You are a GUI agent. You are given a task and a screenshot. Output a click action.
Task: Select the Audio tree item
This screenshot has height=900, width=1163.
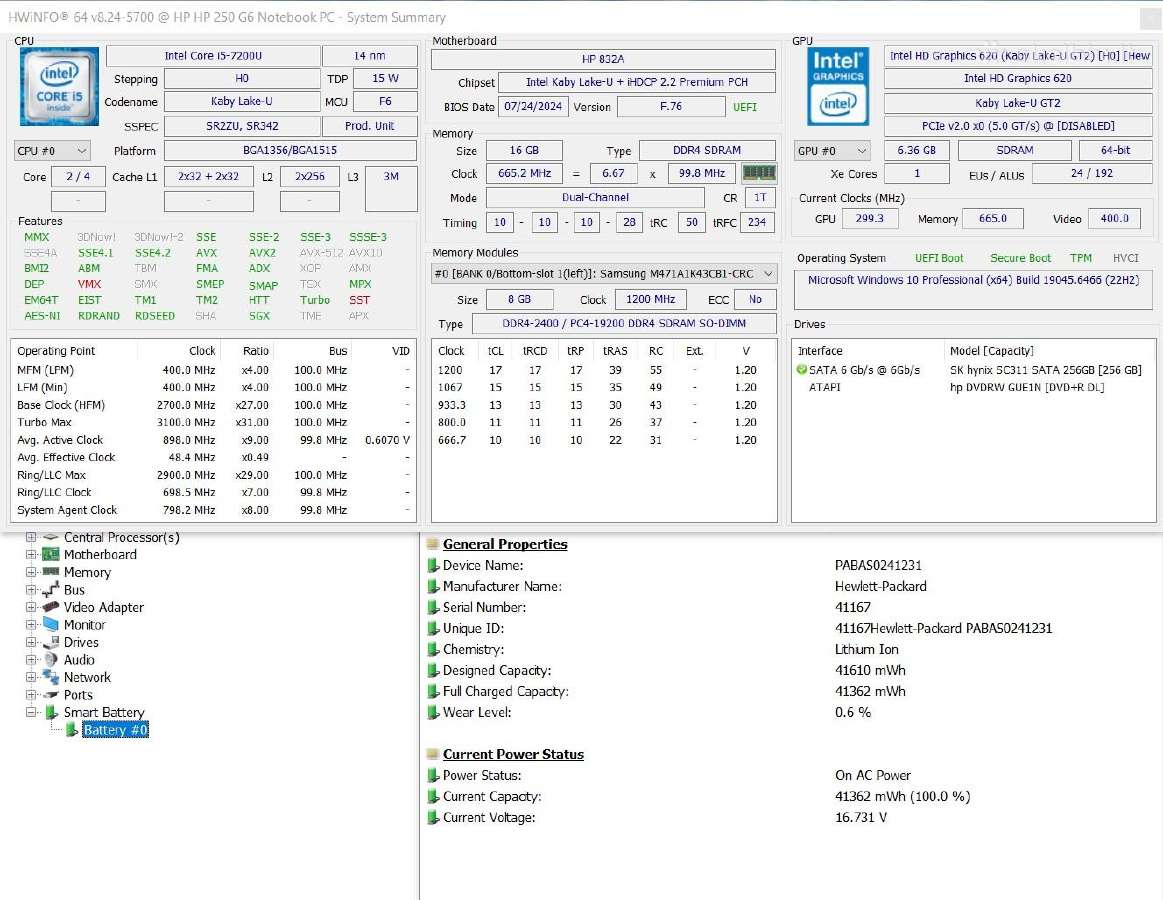pyautogui.click(x=79, y=660)
